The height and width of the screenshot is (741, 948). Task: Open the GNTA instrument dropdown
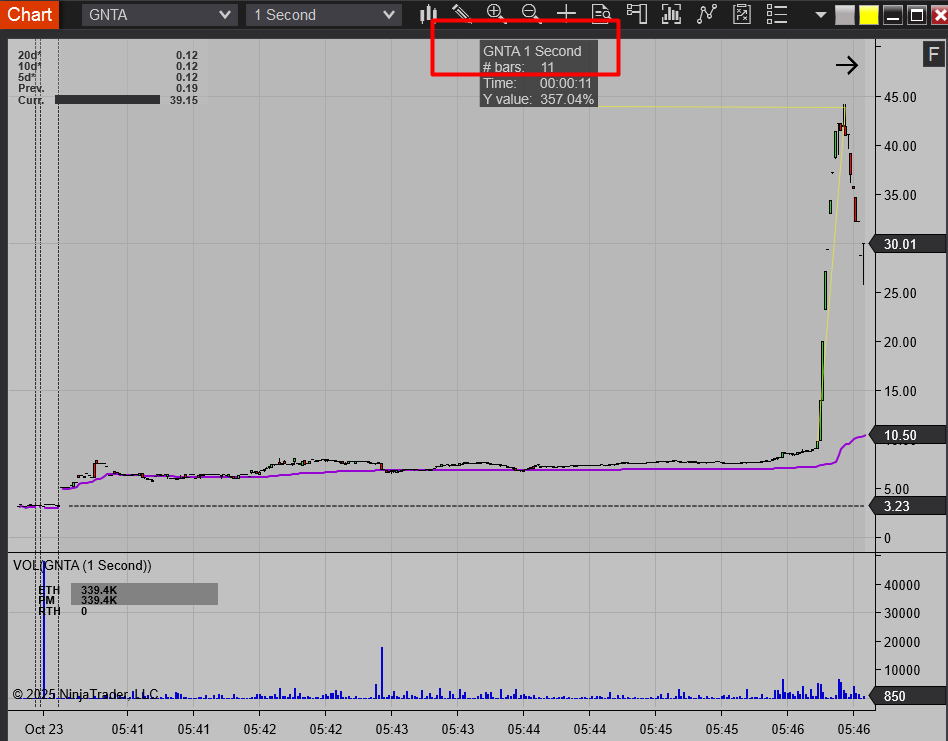pyautogui.click(x=158, y=15)
